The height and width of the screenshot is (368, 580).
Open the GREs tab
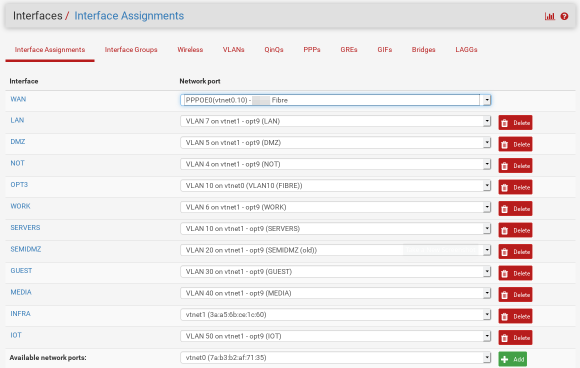point(349,50)
